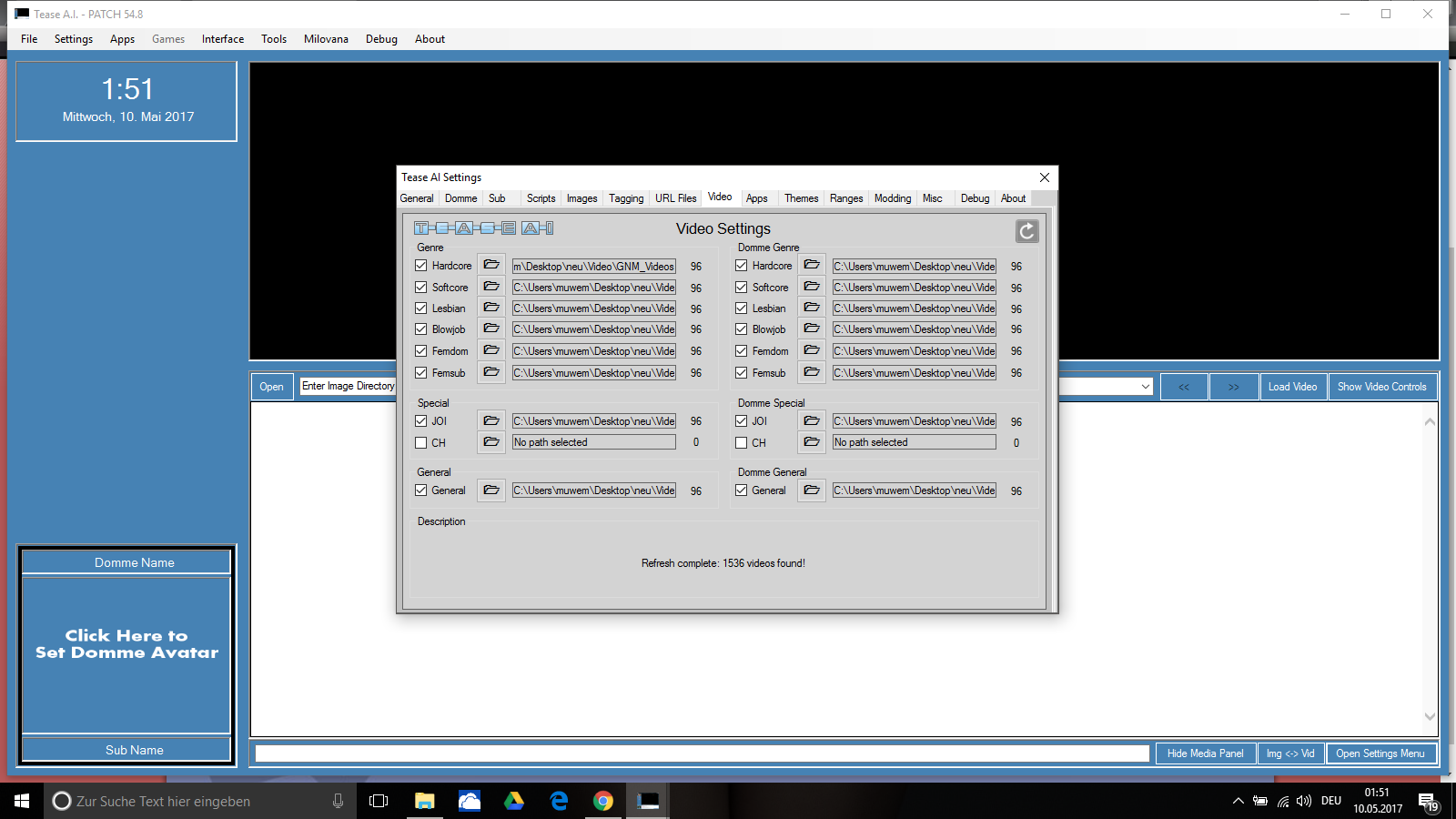This screenshot has height=819, width=1456.
Task: Browse folder for Special JOI videos
Action: tap(491, 421)
